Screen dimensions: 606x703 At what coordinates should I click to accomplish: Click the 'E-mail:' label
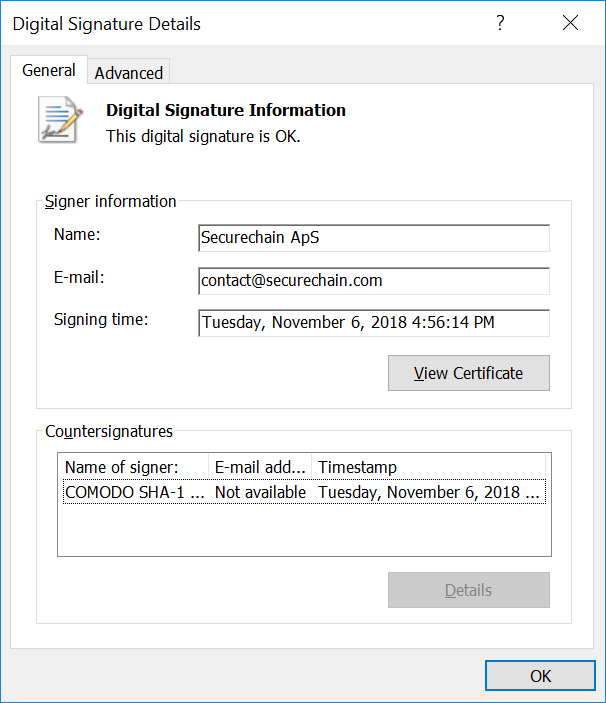point(79,278)
